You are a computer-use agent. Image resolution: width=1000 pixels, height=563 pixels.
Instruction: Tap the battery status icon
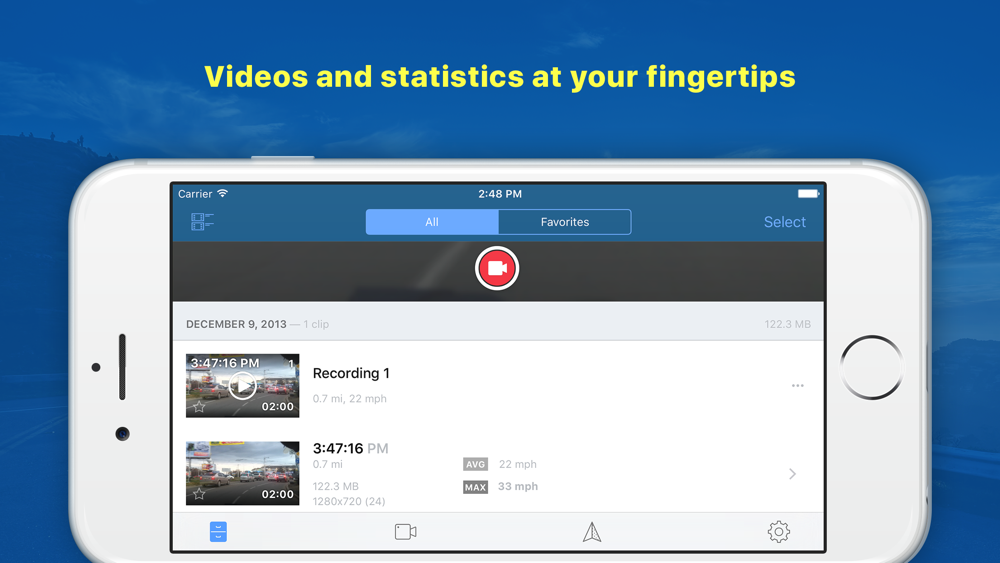[x=808, y=193]
